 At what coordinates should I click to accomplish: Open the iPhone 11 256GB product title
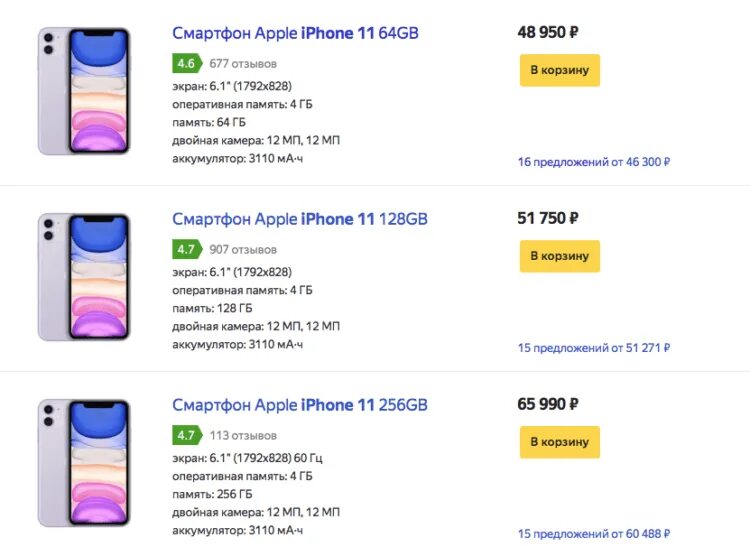click(299, 405)
